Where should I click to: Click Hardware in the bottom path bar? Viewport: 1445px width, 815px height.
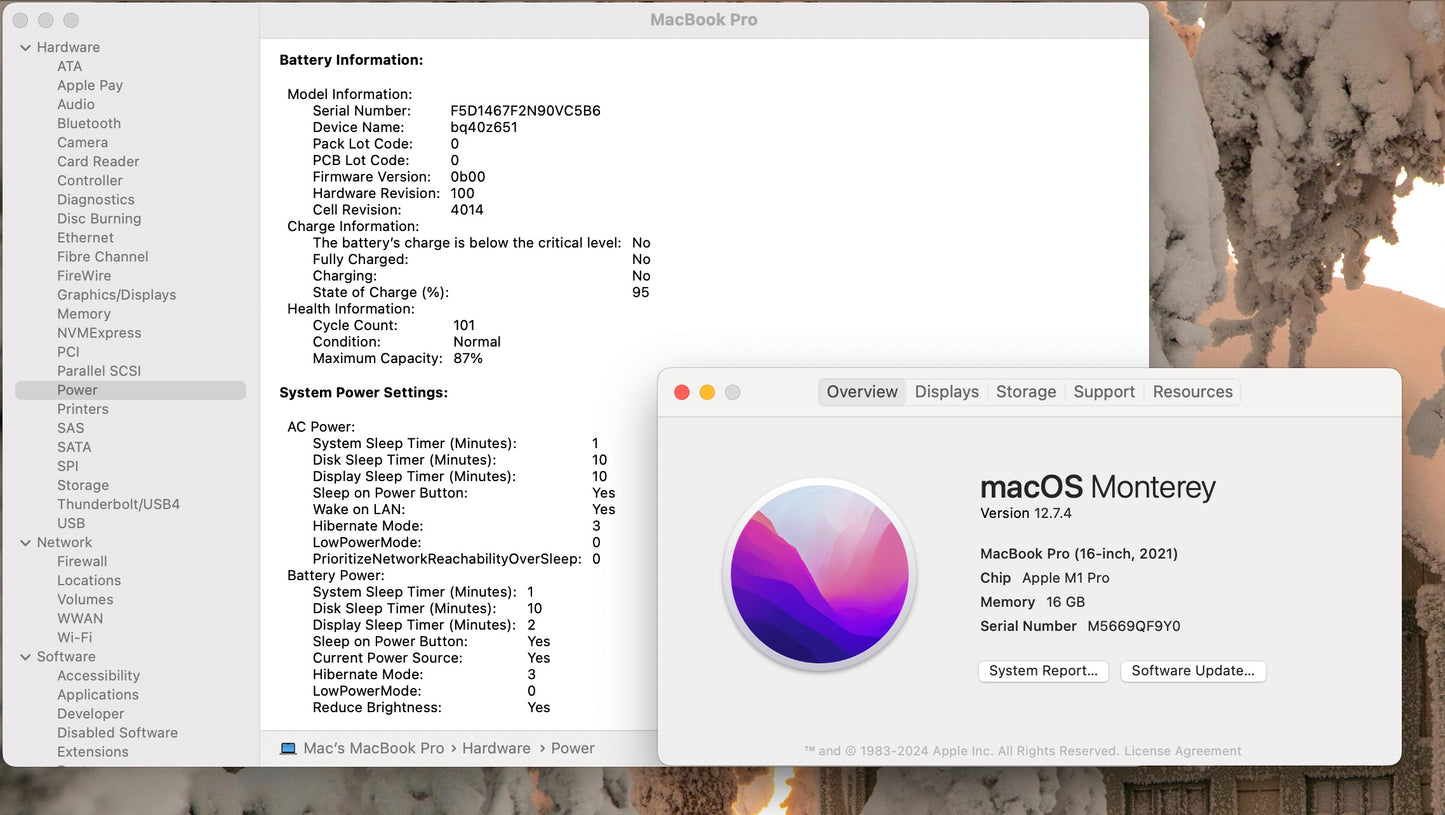point(496,748)
